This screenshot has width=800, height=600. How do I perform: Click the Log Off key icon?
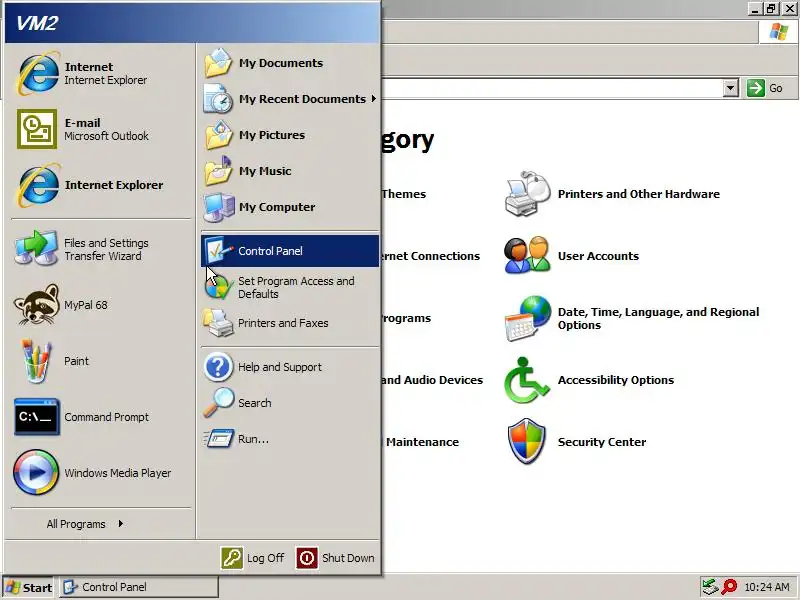click(232, 558)
